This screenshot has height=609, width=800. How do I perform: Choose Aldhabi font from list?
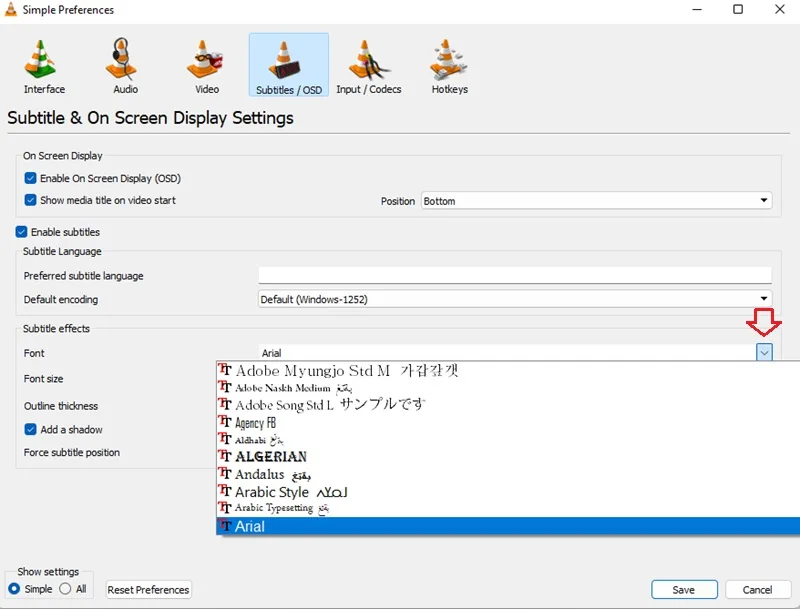point(508,440)
